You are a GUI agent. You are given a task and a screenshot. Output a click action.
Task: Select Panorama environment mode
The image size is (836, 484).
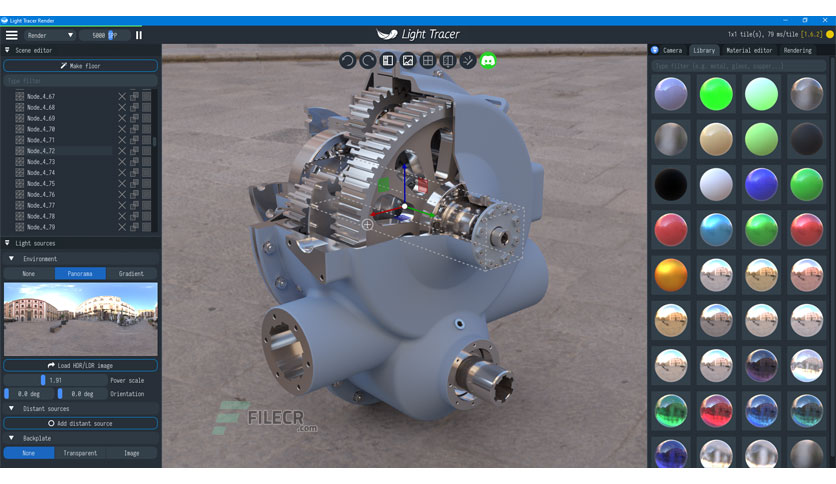(x=80, y=273)
